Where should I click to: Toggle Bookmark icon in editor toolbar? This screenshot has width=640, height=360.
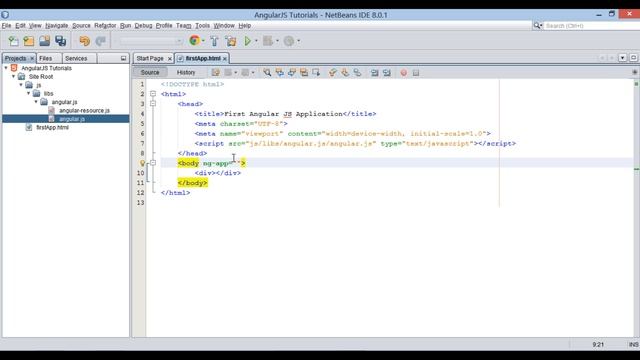click(x=358, y=73)
